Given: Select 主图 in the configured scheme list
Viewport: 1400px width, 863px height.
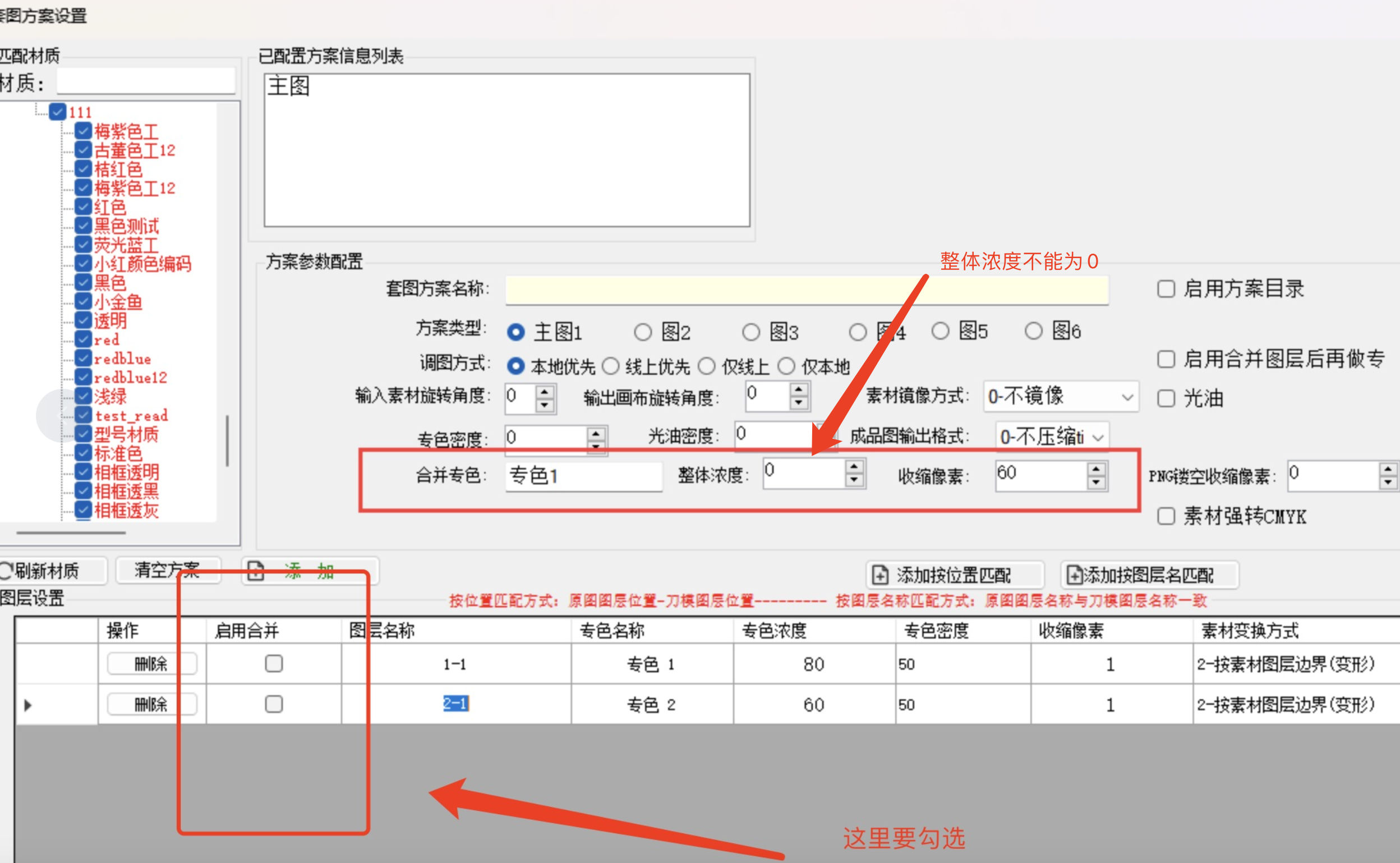Looking at the screenshot, I should 289,86.
